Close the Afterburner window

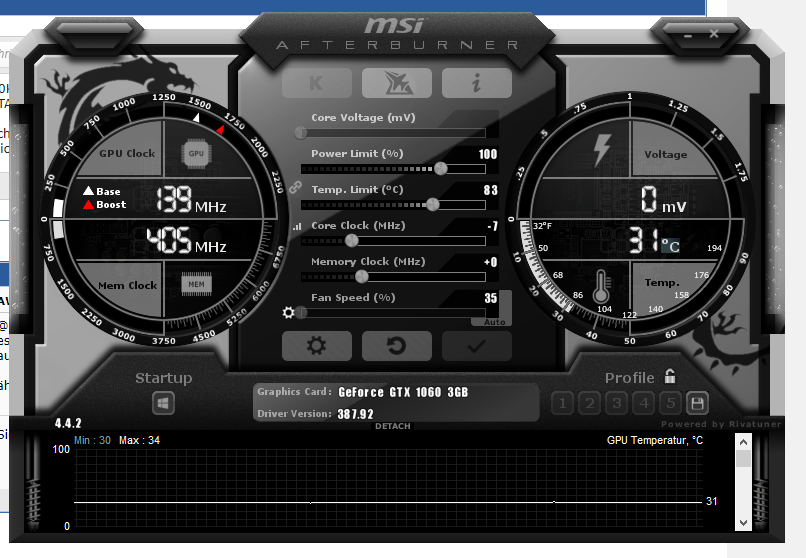click(714, 34)
